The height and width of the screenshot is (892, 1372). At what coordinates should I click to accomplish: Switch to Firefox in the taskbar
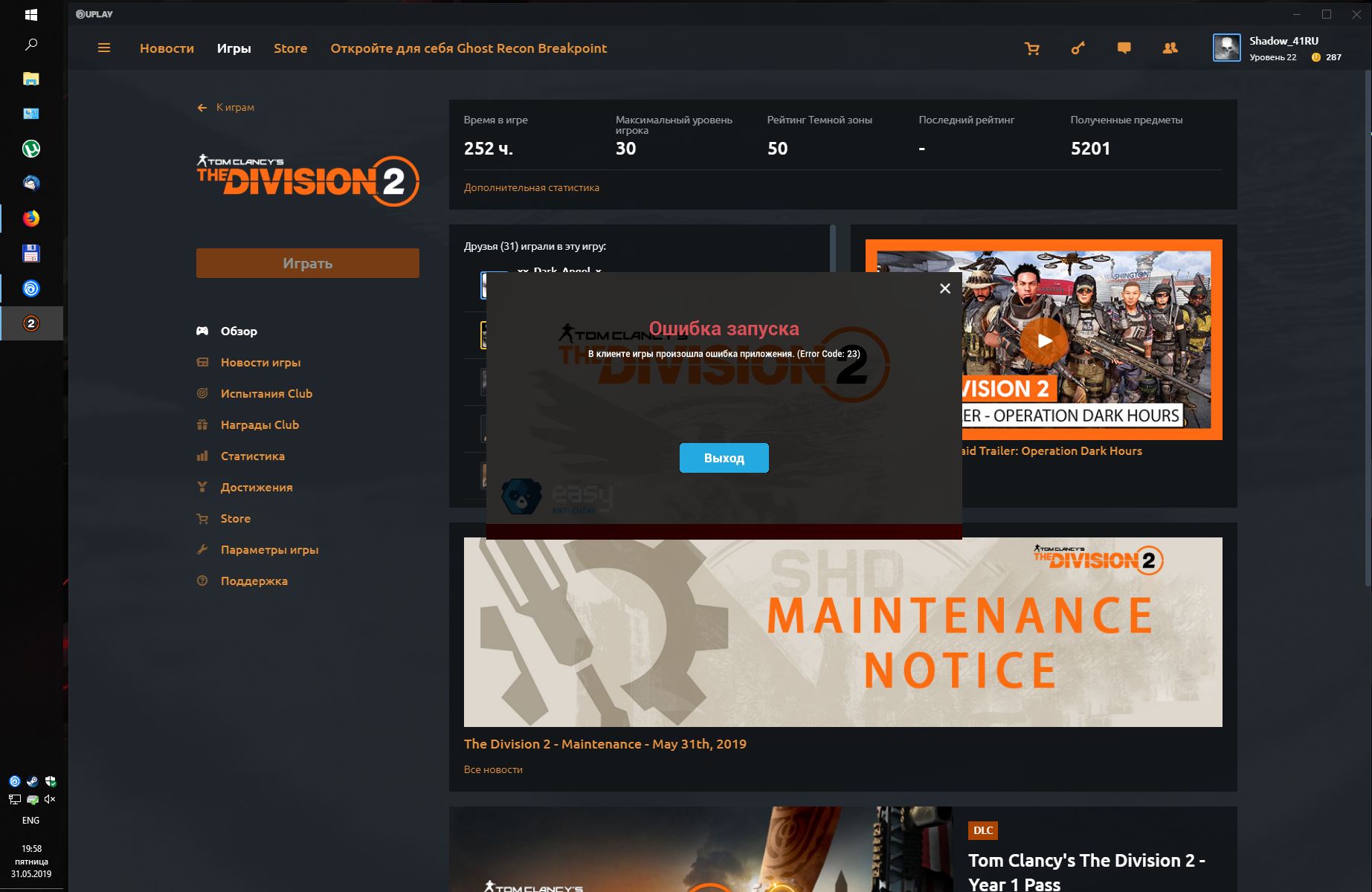(x=31, y=219)
